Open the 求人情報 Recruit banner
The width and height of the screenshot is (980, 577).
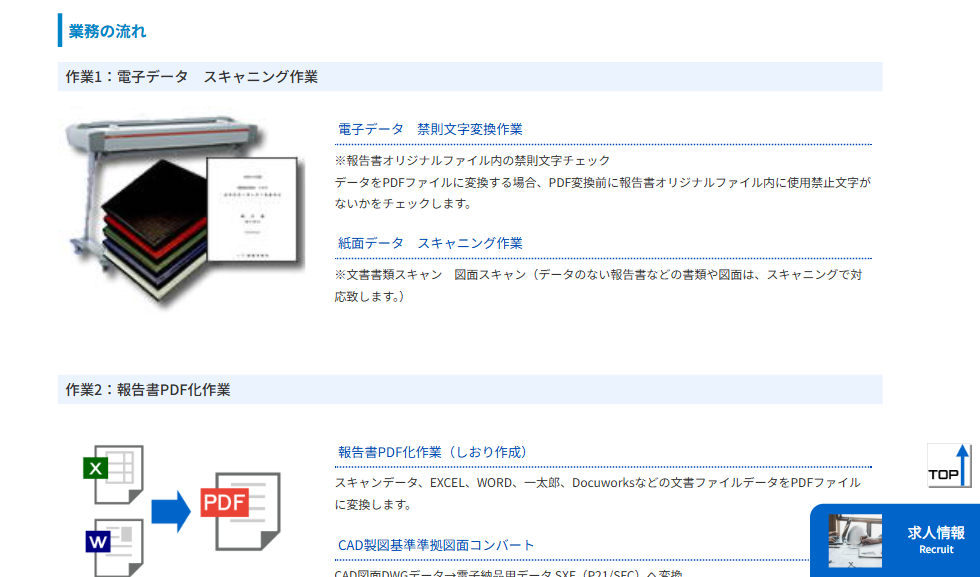[895, 540]
